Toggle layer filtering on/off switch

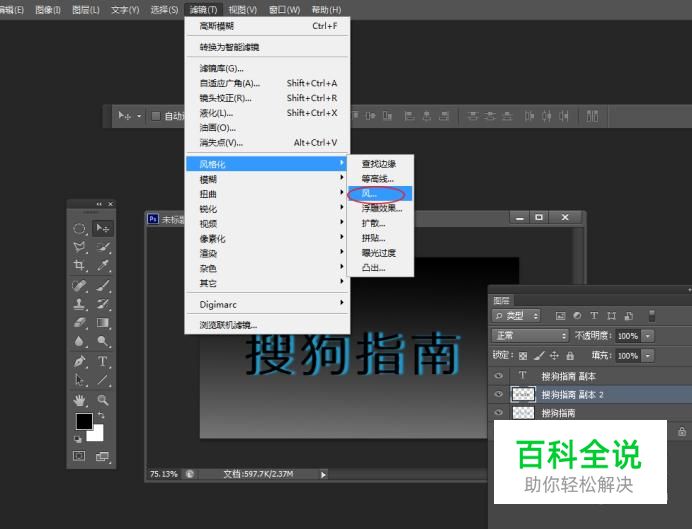[651, 316]
